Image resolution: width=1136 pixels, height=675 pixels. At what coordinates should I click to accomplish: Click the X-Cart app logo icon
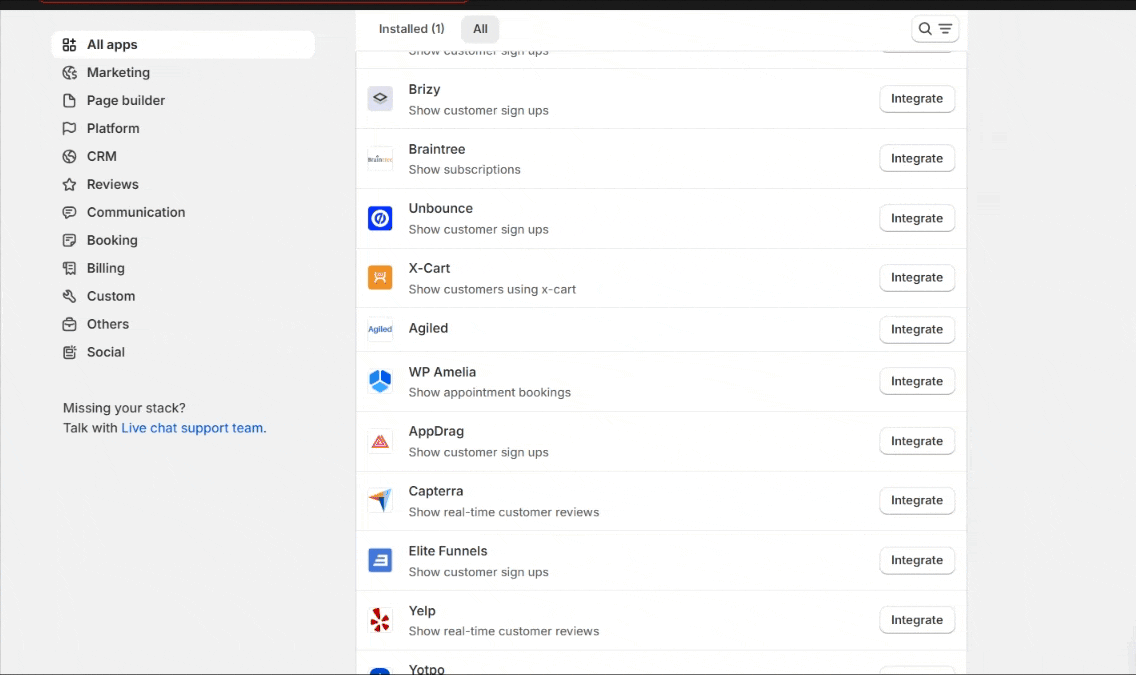(x=380, y=278)
